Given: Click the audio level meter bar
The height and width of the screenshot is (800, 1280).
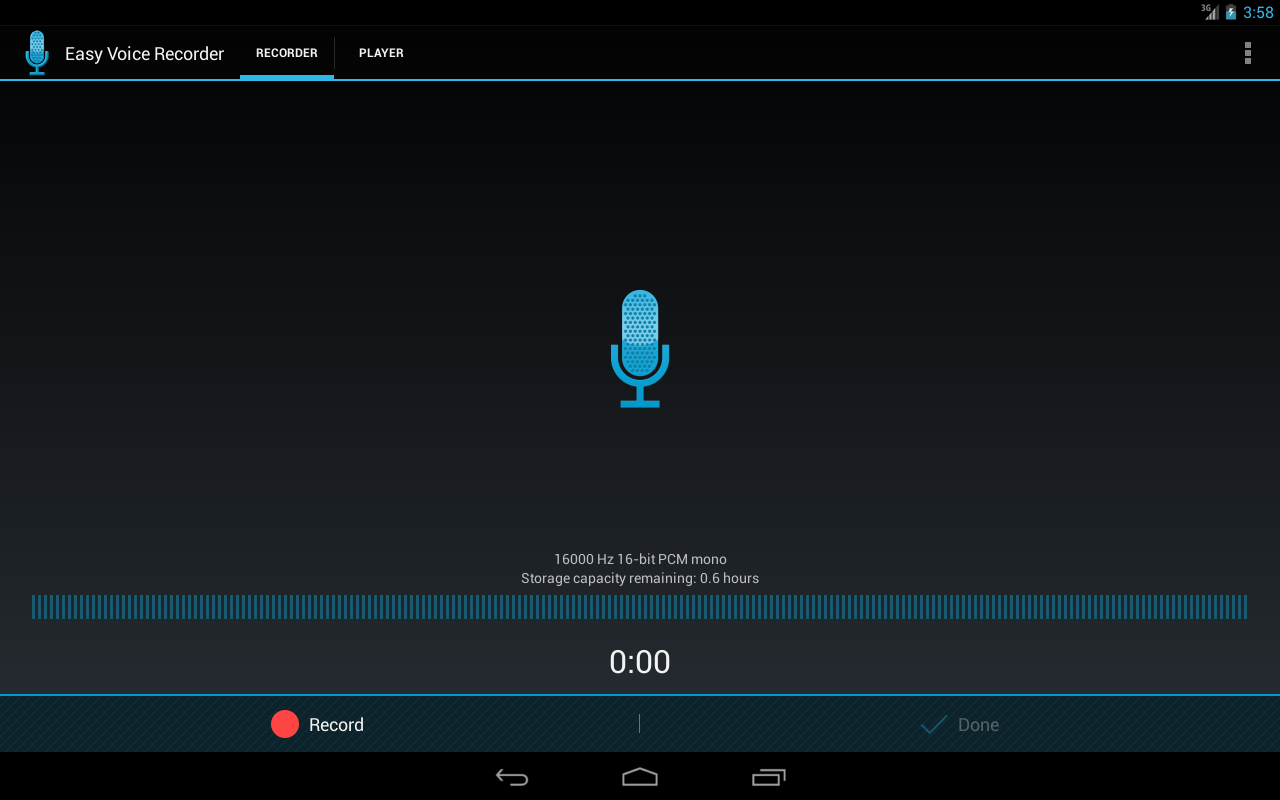Looking at the screenshot, I should [639, 607].
